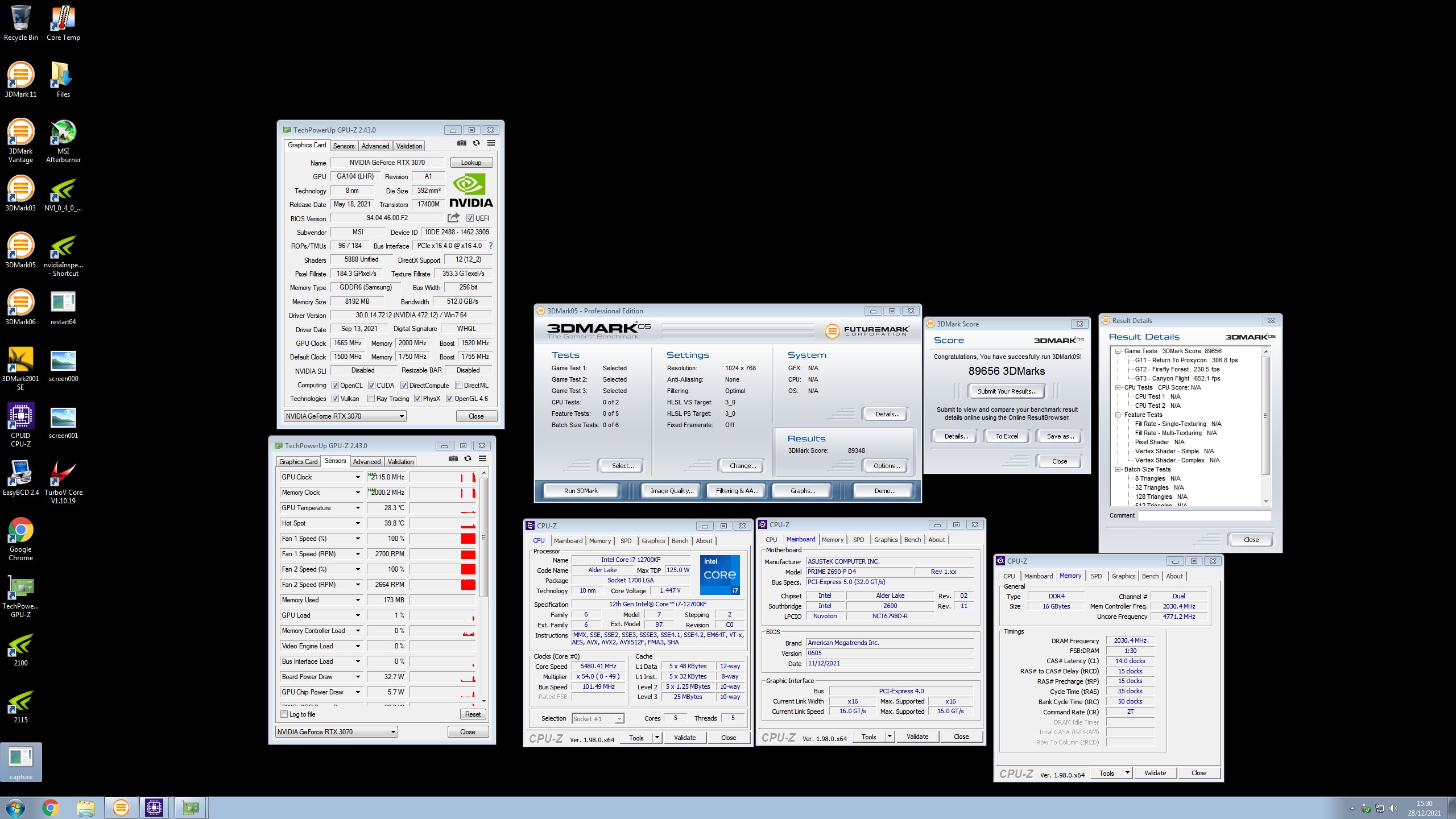The width and height of the screenshot is (1456, 819).
Task: Collapse the Game Tests tree node in Result Details
Action: pos(1118,351)
